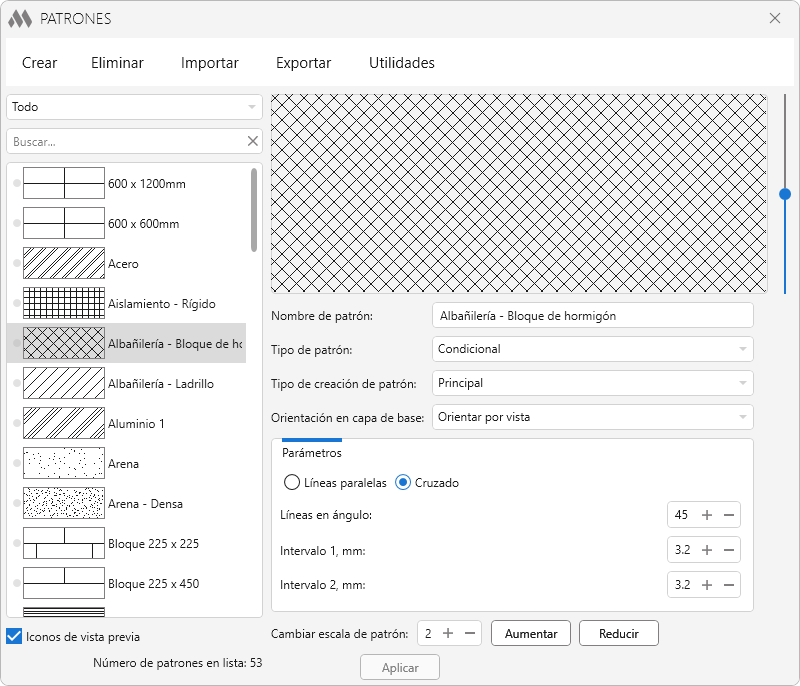The height and width of the screenshot is (686, 800).
Task: Select the Líneas paralelas radio option
Action: click(292, 483)
